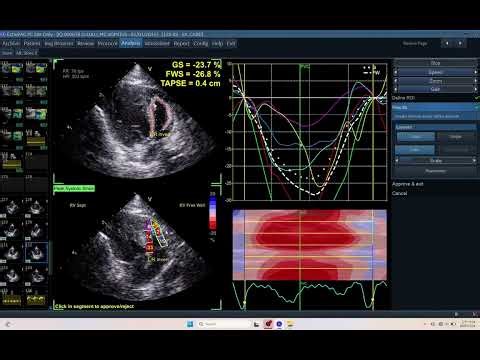Open the Report tab
The image size is (480, 360).
(x=181, y=44)
